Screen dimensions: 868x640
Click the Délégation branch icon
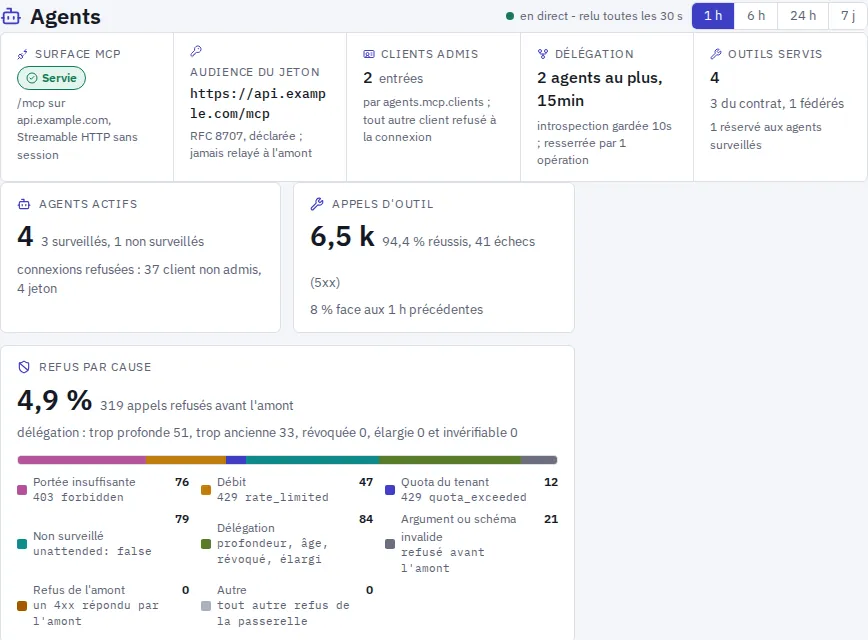(542, 54)
